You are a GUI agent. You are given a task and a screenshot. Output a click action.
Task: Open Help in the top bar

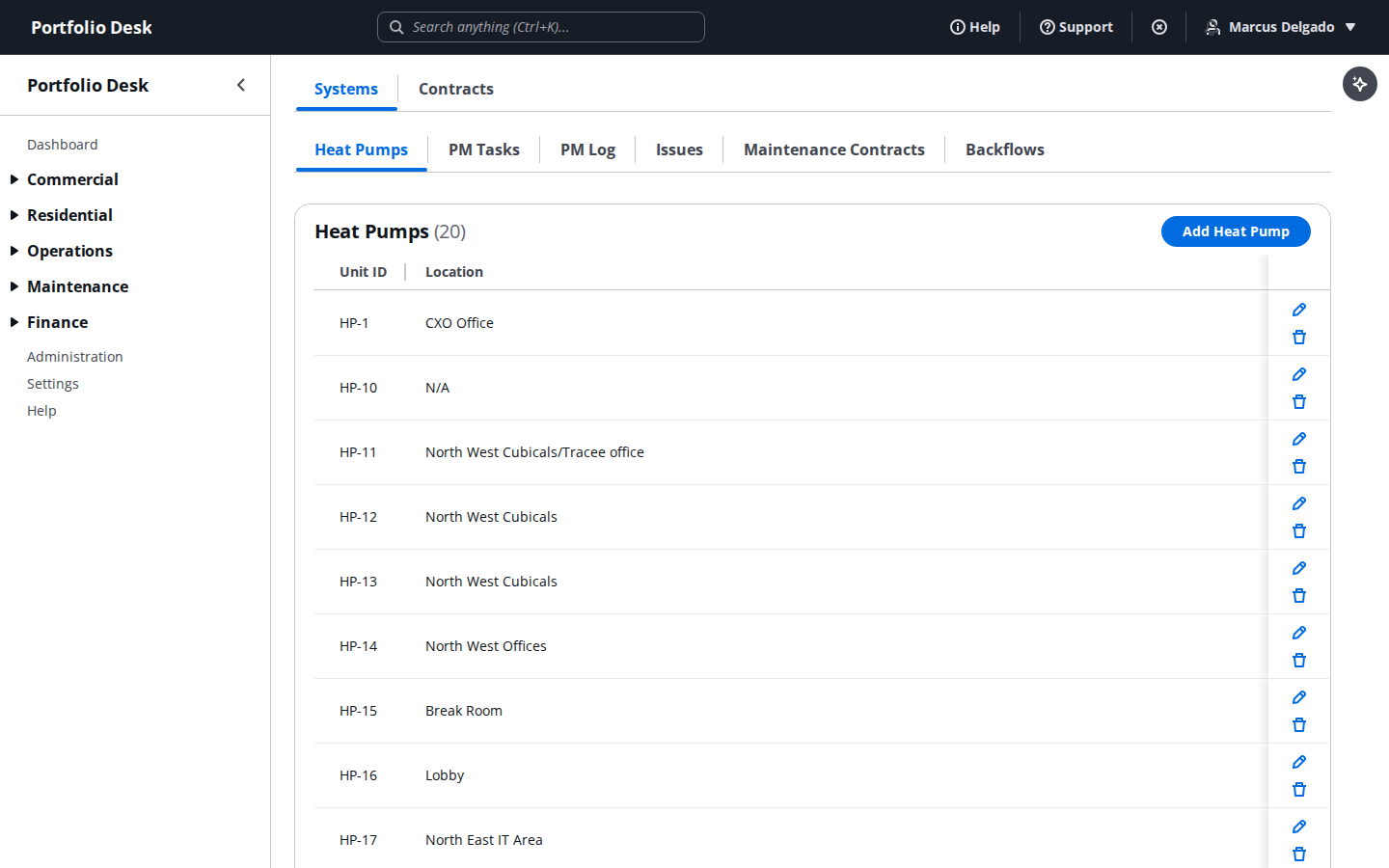[x=975, y=27]
